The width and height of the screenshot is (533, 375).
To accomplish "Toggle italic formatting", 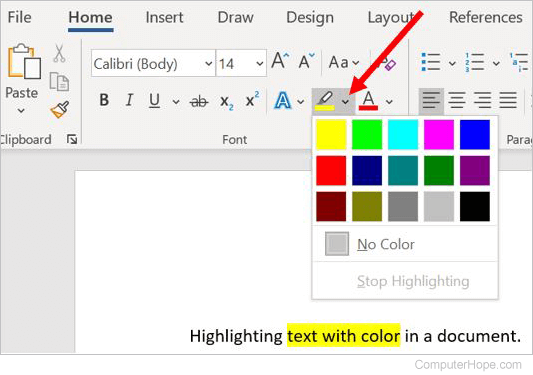I will coord(129,101).
